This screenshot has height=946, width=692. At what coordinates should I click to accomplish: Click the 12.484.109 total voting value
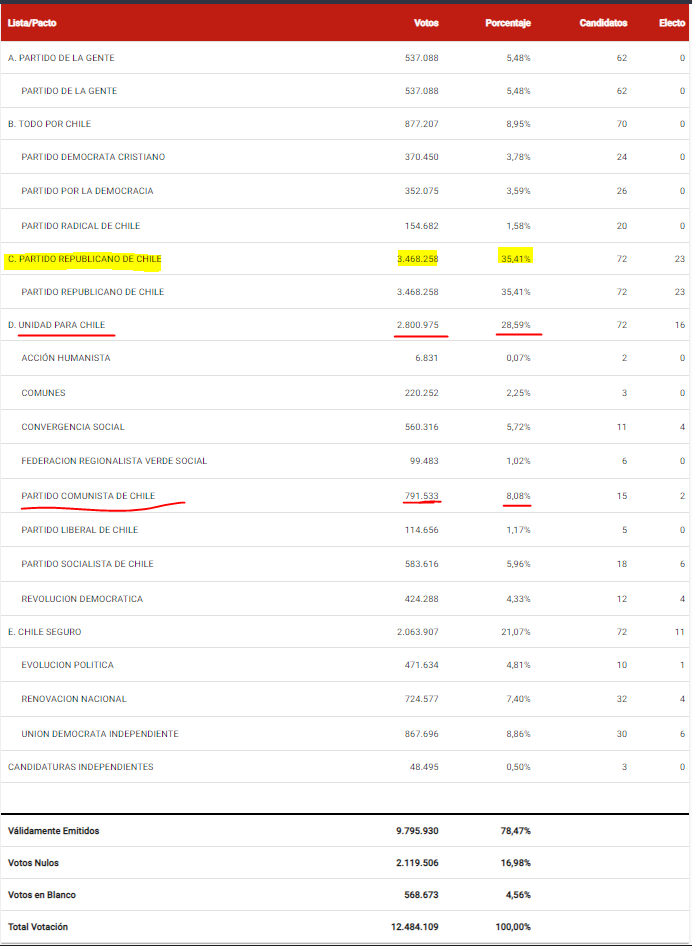tap(415, 926)
